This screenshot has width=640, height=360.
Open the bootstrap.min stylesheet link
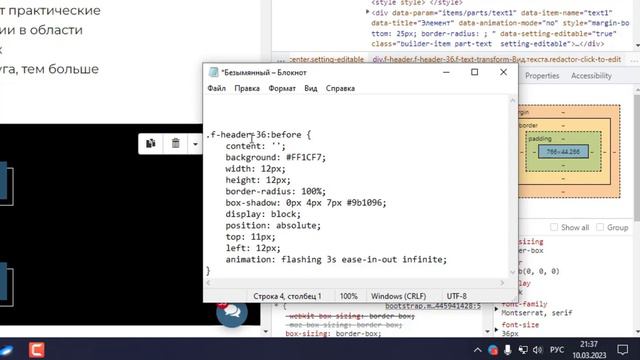(433, 306)
